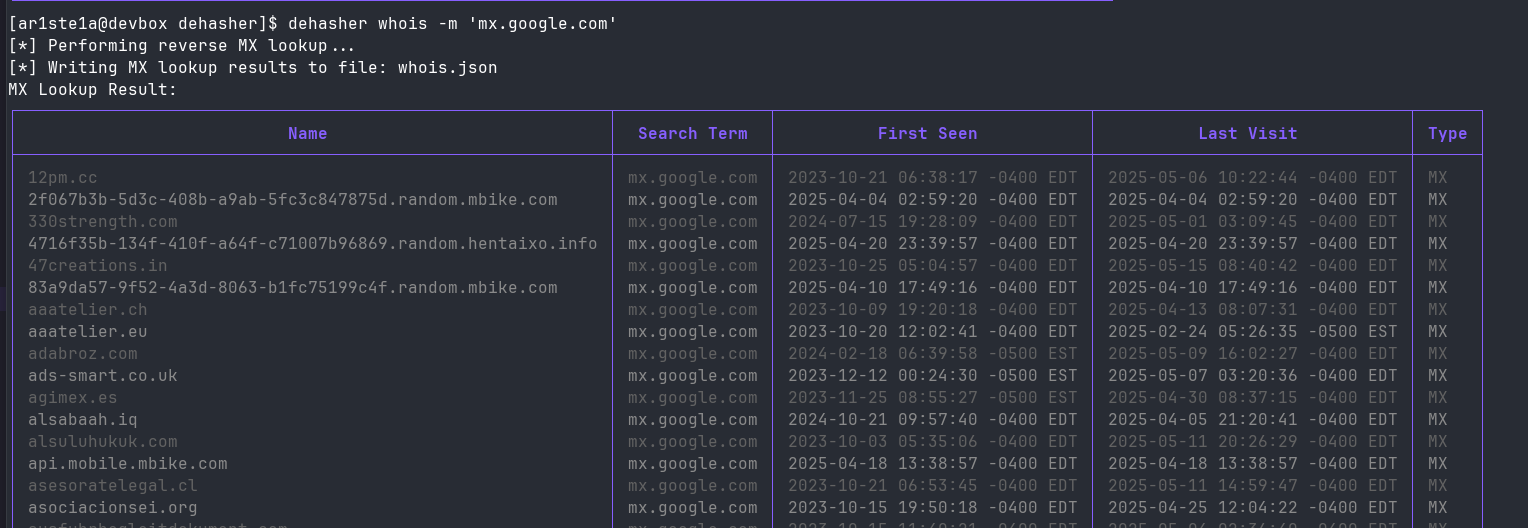The width and height of the screenshot is (1528, 528).
Task: Click first seen 2025-04-18 13:38:57 timestamp
Action: pos(932,464)
